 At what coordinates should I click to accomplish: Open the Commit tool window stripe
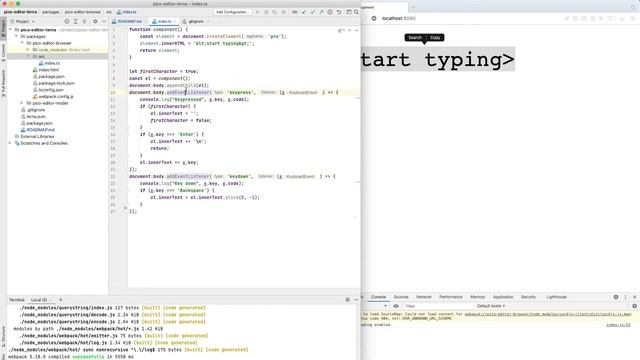3,52
